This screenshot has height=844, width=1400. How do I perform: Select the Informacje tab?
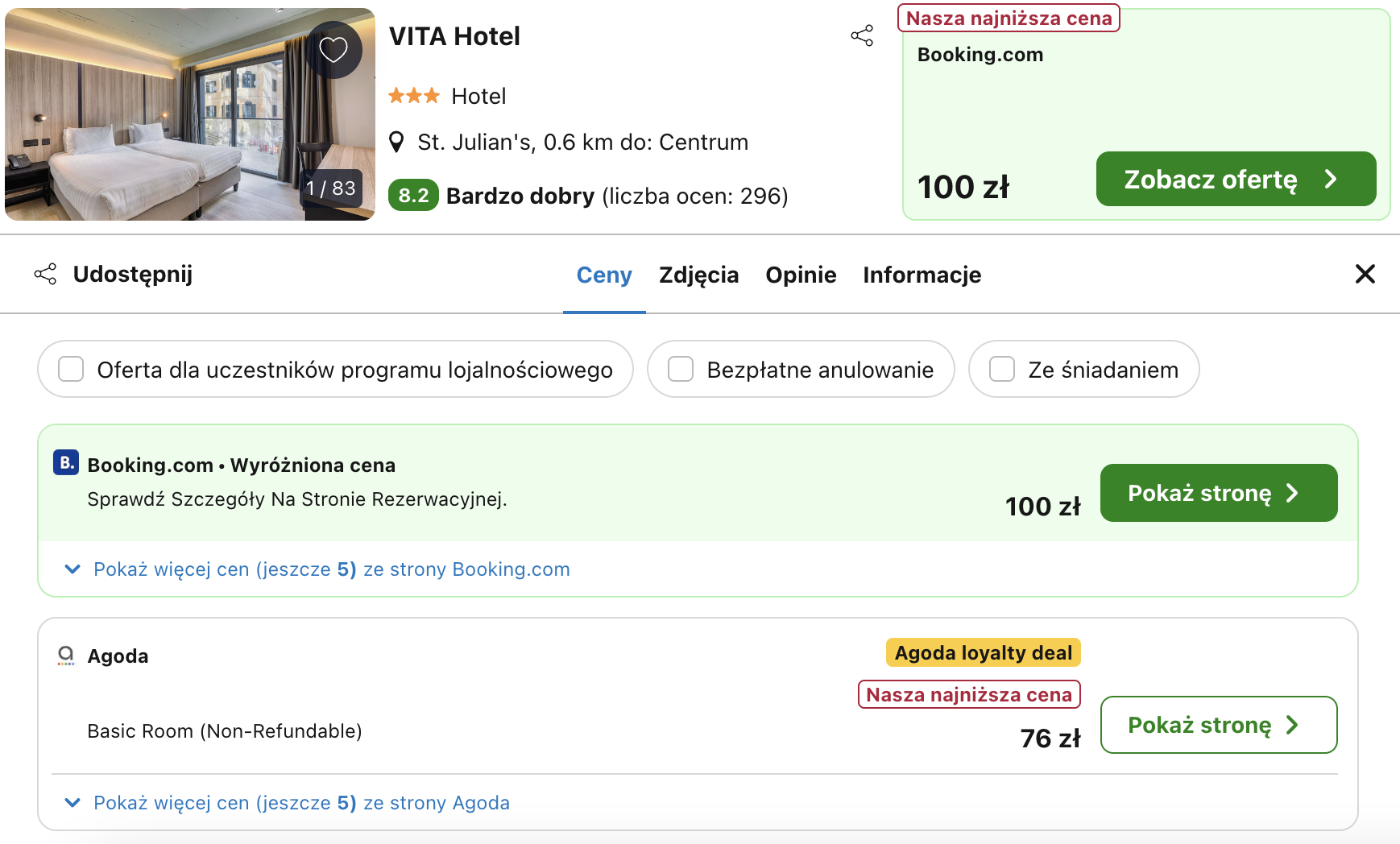(x=922, y=275)
